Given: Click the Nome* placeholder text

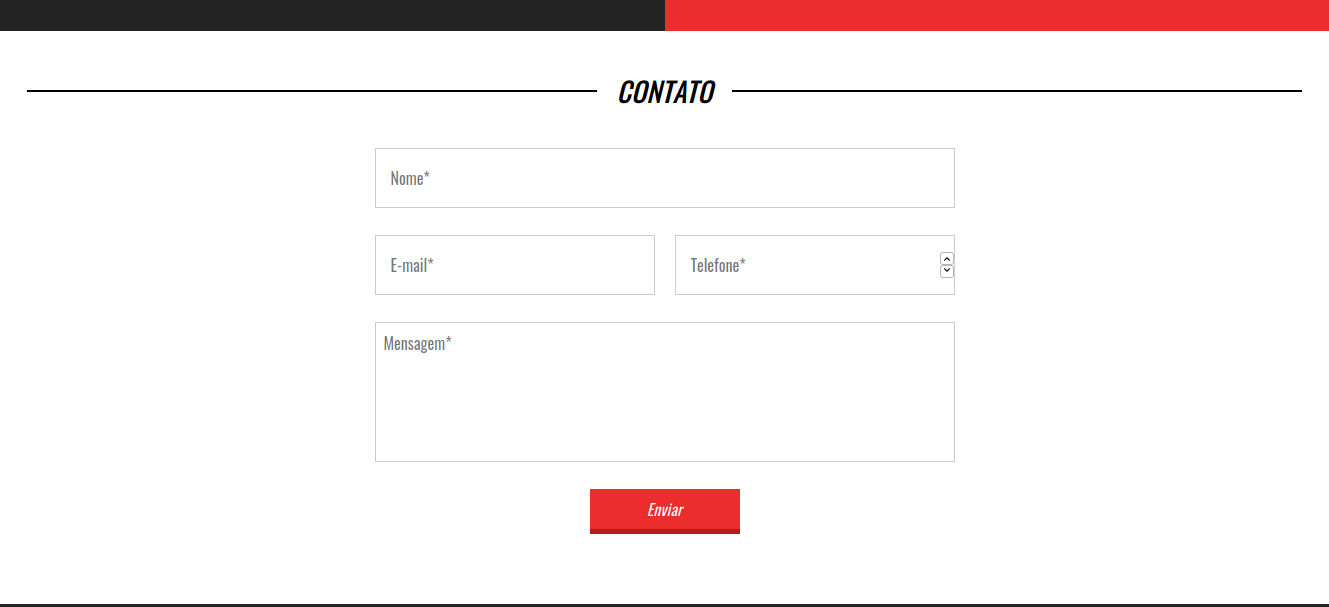Looking at the screenshot, I should coord(410,178).
